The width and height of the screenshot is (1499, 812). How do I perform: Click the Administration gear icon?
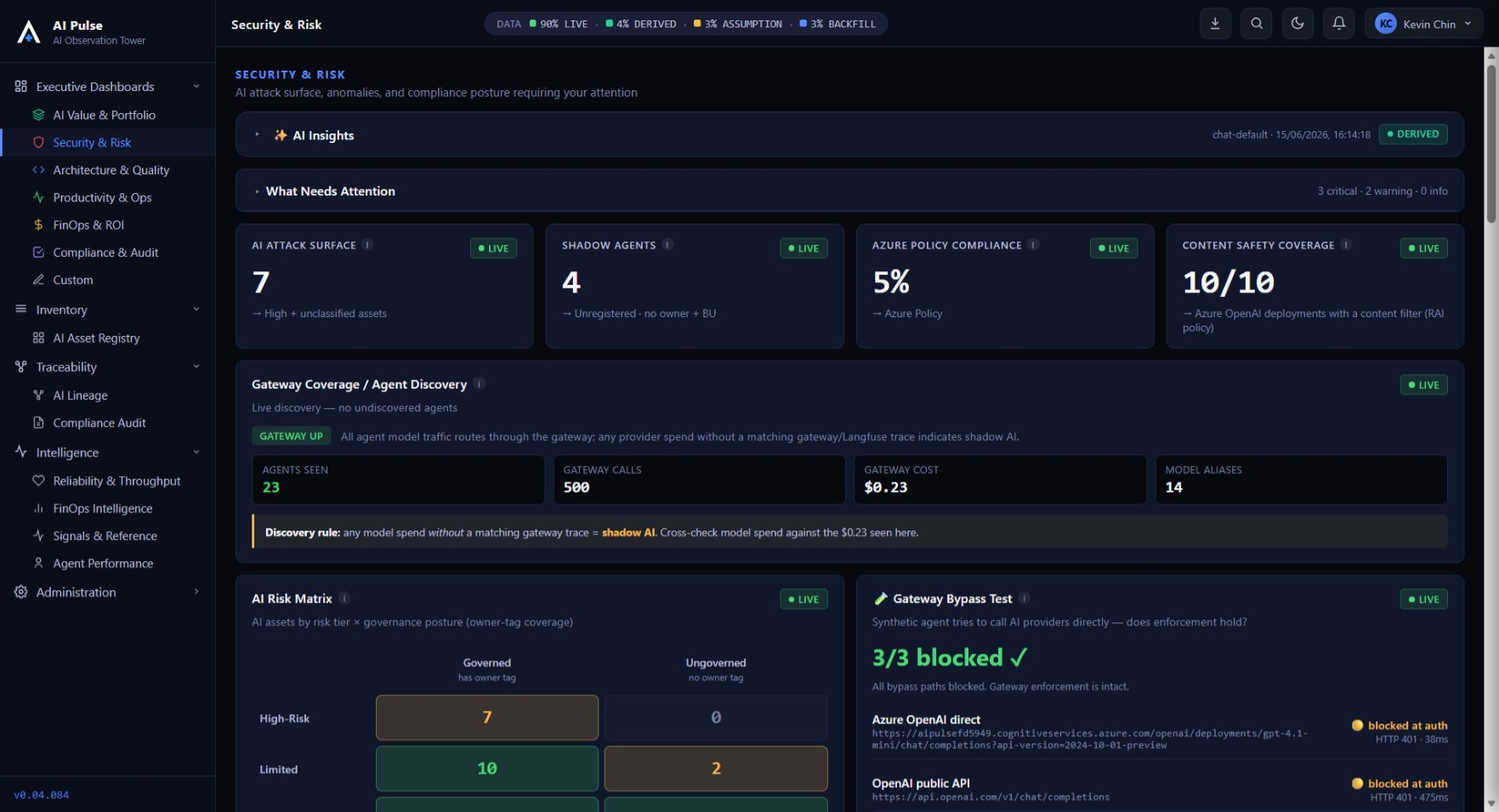(x=21, y=592)
